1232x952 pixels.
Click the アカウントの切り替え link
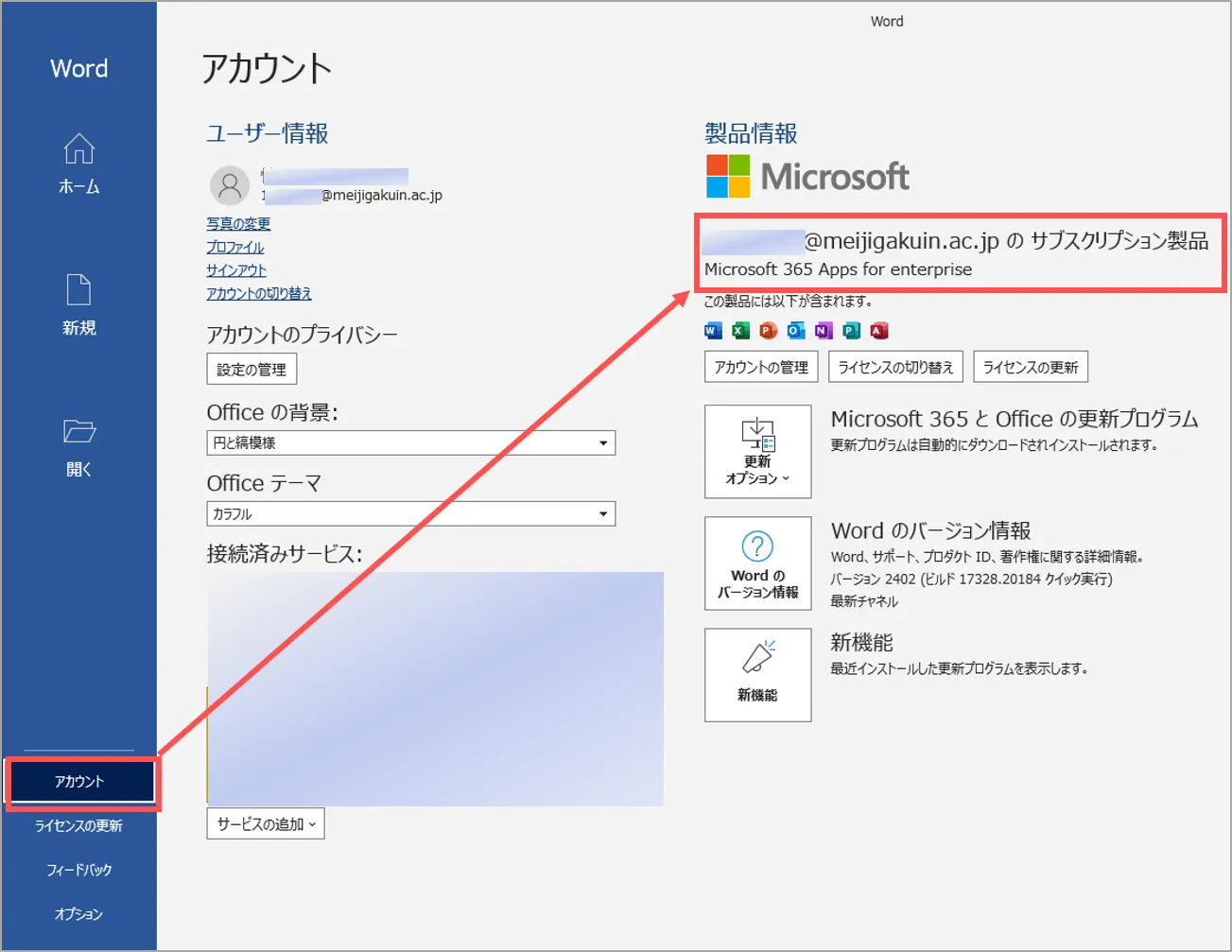[259, 293]
